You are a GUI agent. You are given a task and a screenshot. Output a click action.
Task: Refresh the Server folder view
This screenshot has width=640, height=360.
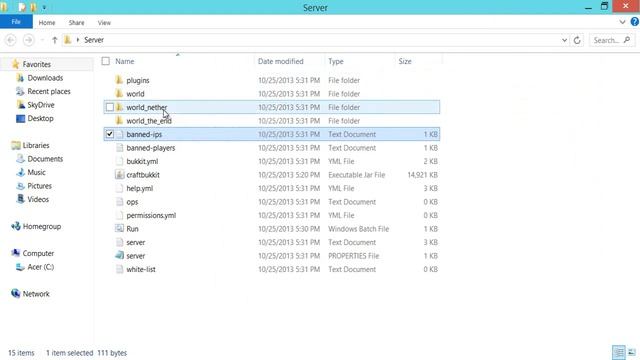pyautogui.click(x=577, y=40)
